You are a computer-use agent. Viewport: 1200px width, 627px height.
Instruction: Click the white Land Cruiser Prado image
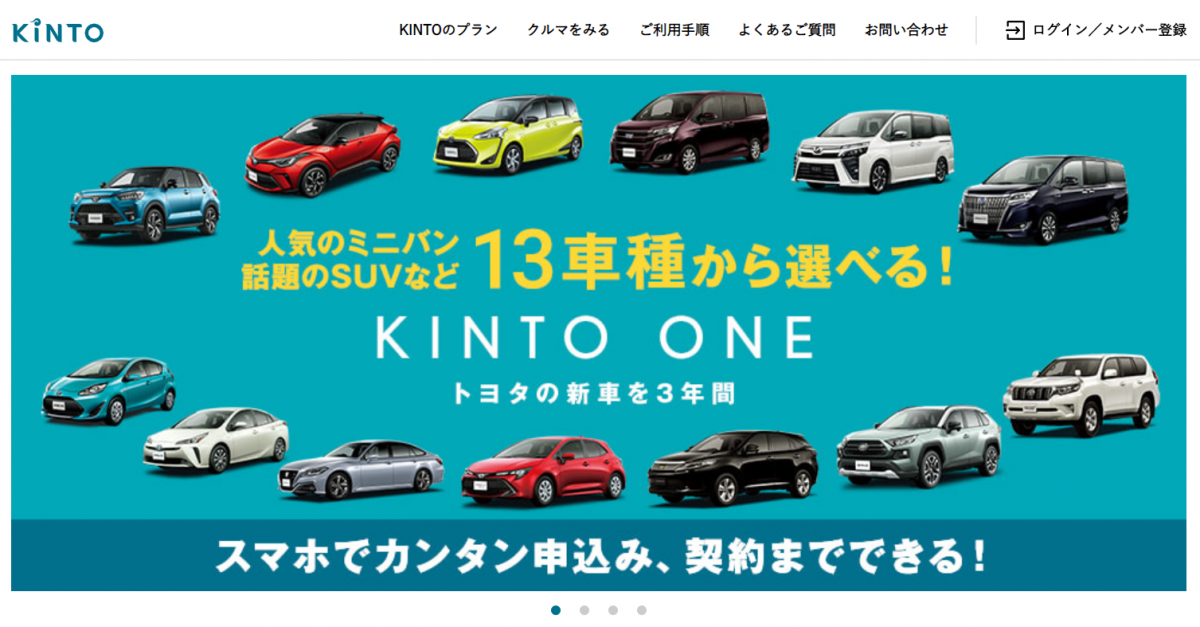(x=1081, y=395)
